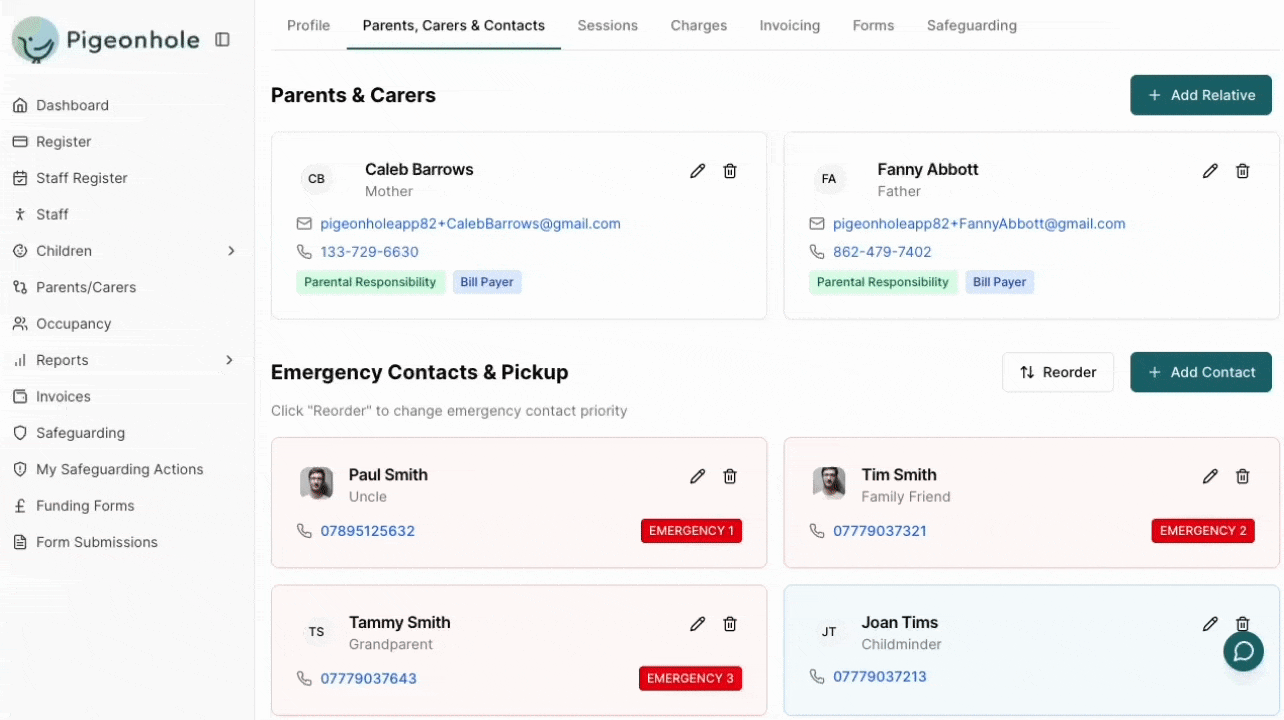This screenshot has width=1284, height=720.
Task: Go to Invoices in the sidebar
Action: point(63,397)
